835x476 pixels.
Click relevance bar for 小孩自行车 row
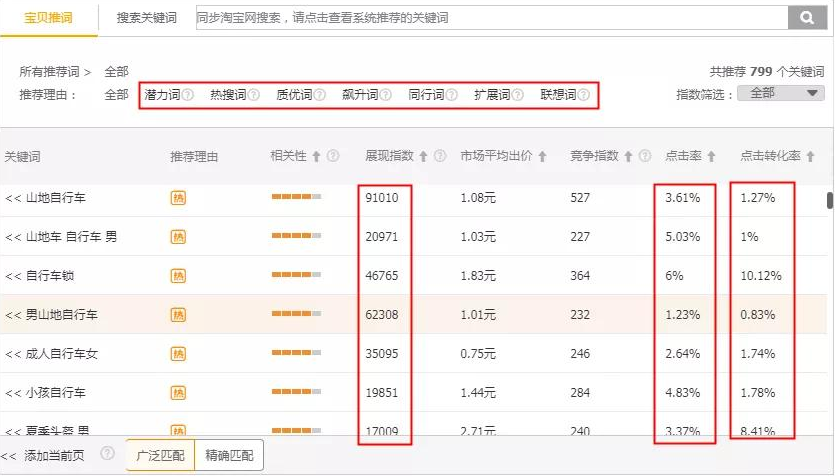pos(296,391)
